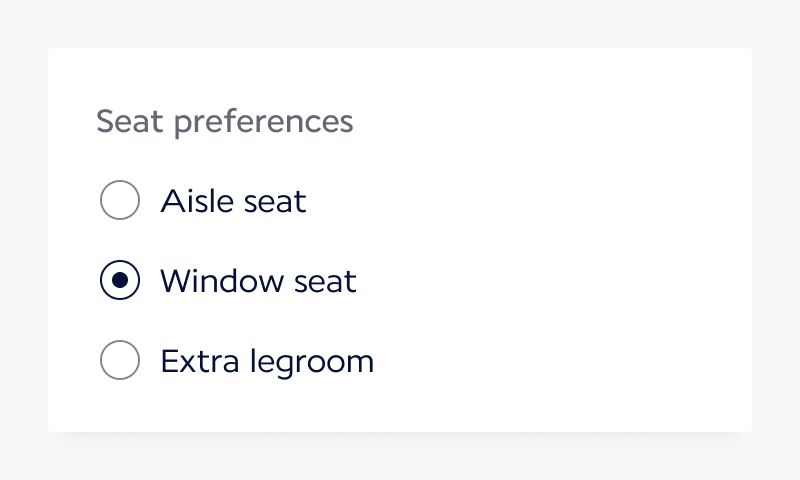Switch seat preference to Aisle seat
This screenshot has width=800, height=480.
point(120,200)
